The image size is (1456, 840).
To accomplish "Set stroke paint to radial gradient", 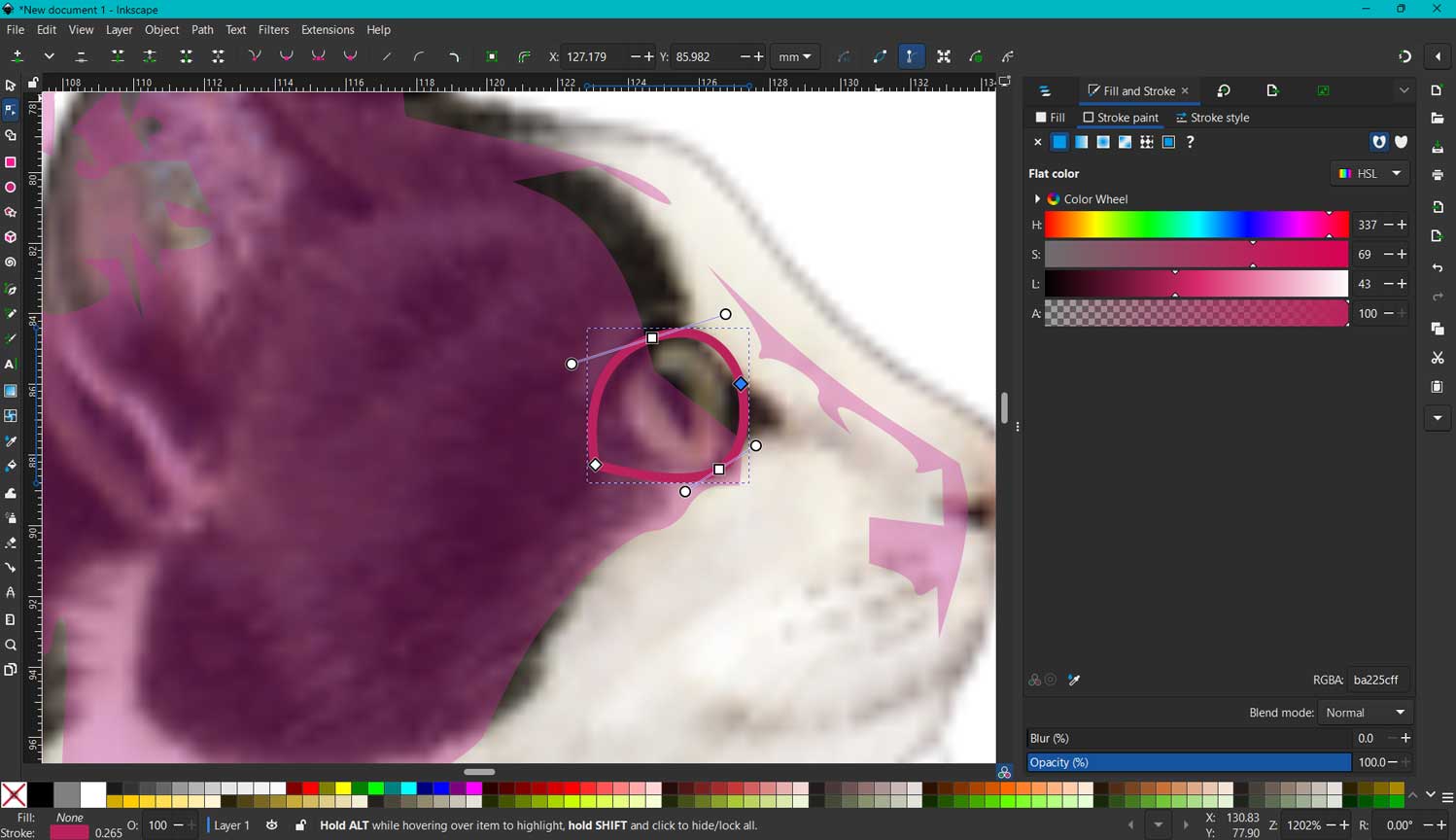I will tap(1103, 142).
